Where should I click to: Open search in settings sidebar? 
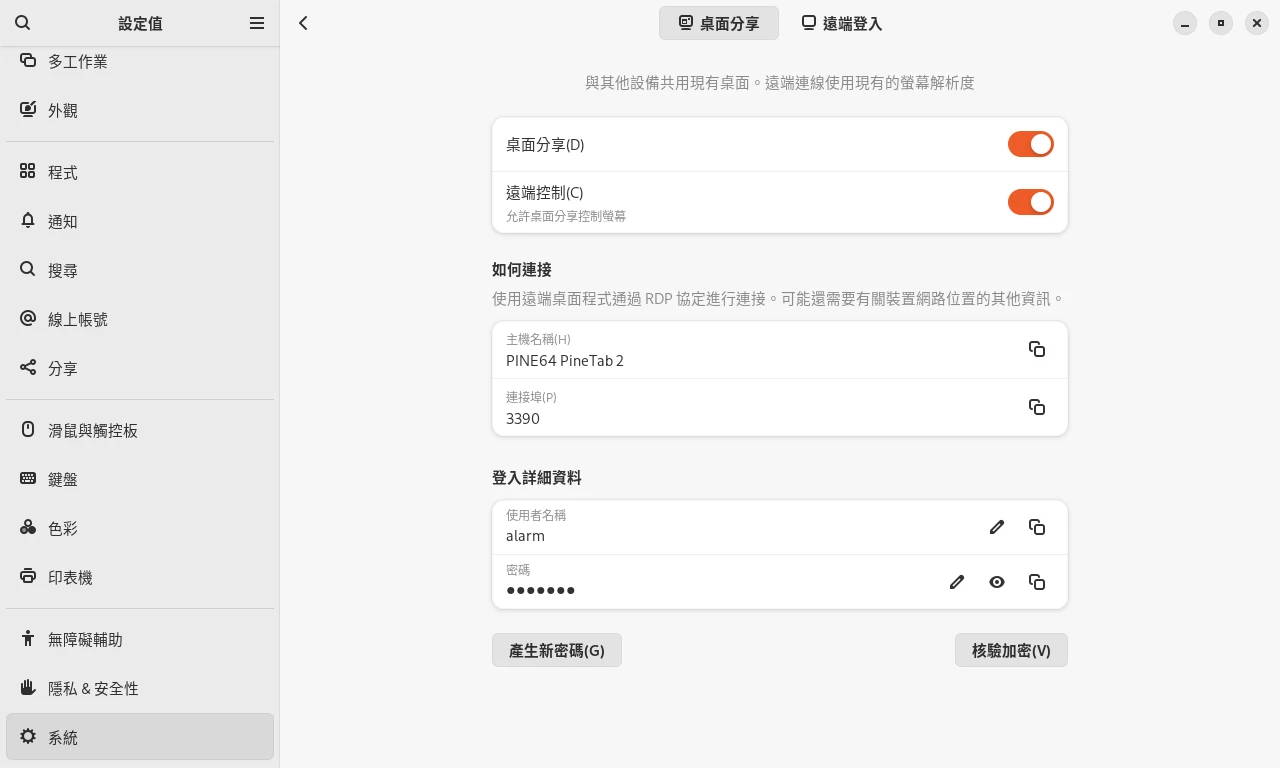[23, 23]
